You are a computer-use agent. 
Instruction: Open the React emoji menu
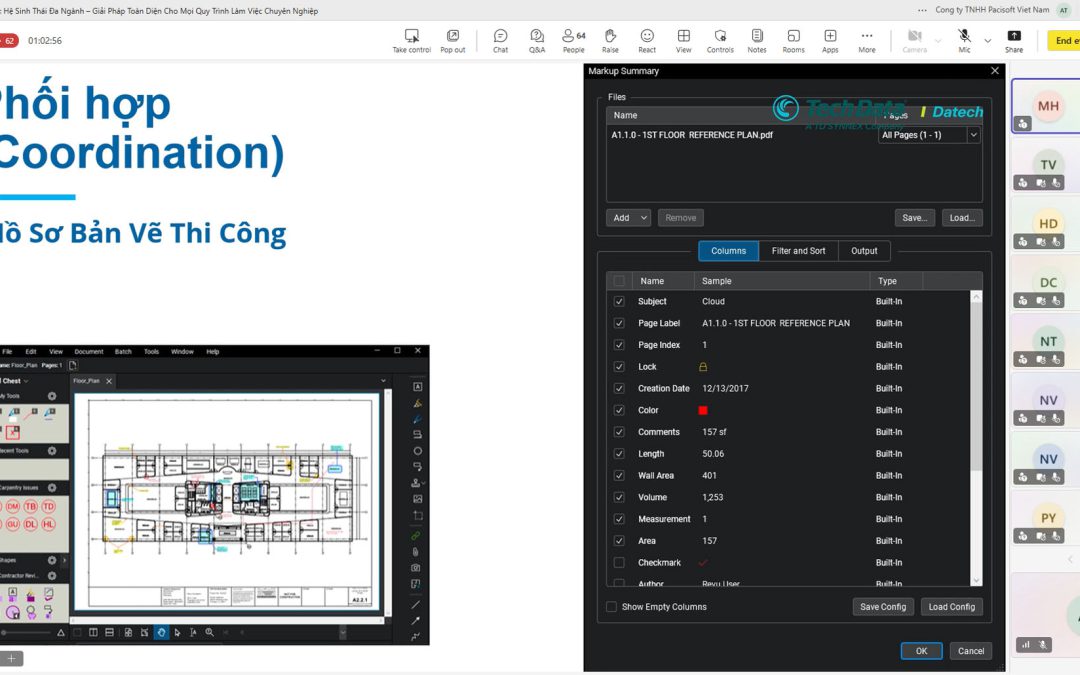point(647,41)
